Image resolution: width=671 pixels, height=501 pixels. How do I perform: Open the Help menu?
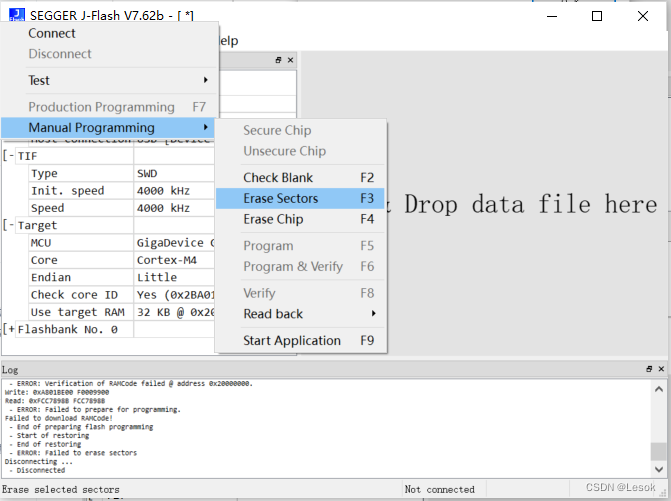click(x=229, y=41)
